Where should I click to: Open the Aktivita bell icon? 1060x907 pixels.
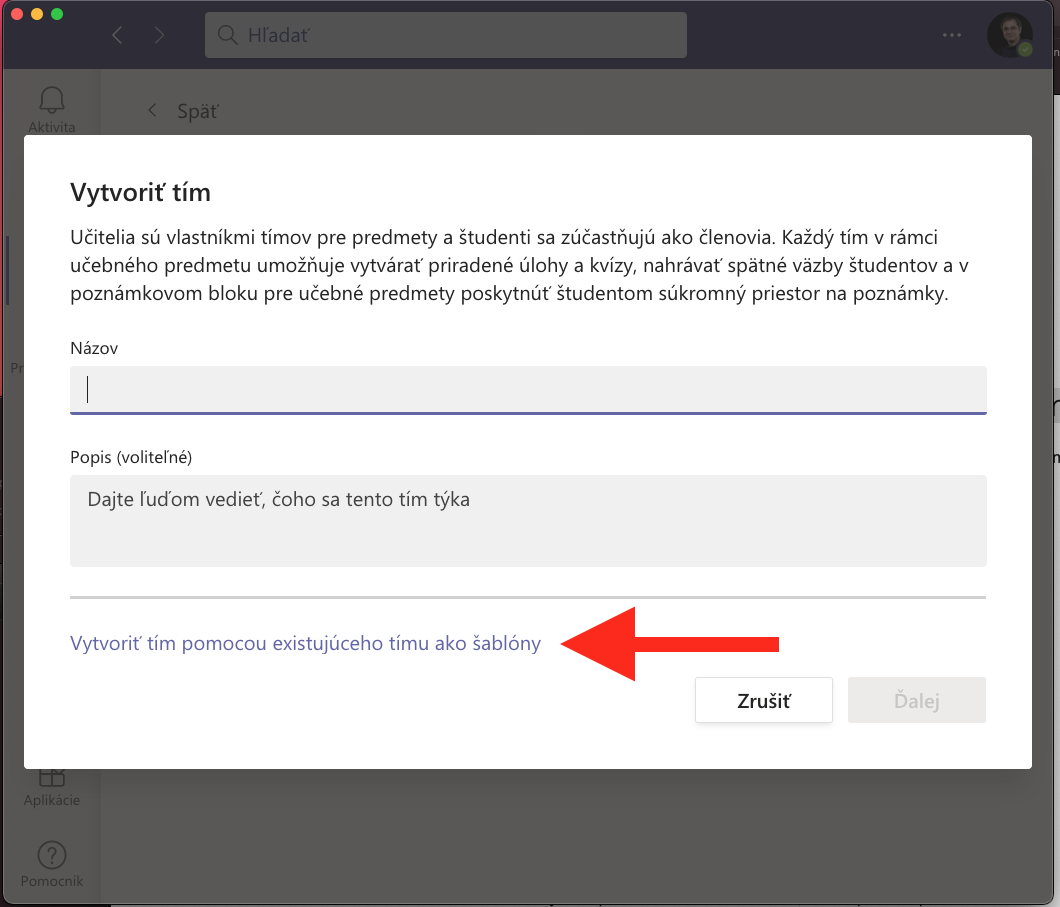click(x=51, y=101)
